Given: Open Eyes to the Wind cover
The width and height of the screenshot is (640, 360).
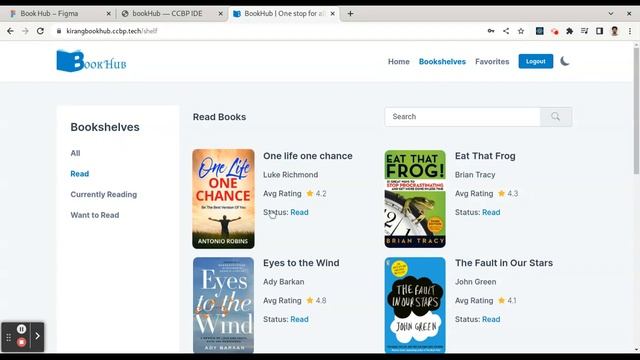Looking at the screenshot, I should pyautogui.click(x=223, y=305).
